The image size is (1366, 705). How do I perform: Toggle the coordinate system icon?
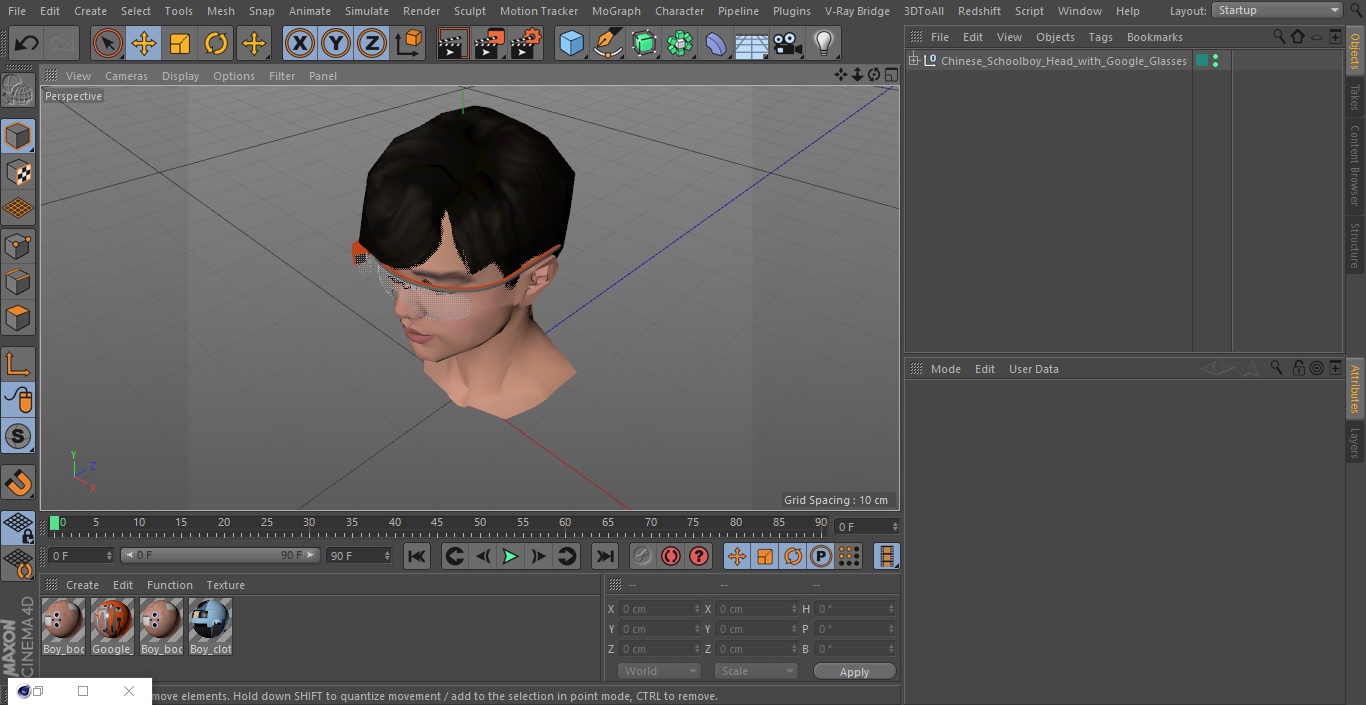(409, 43)
